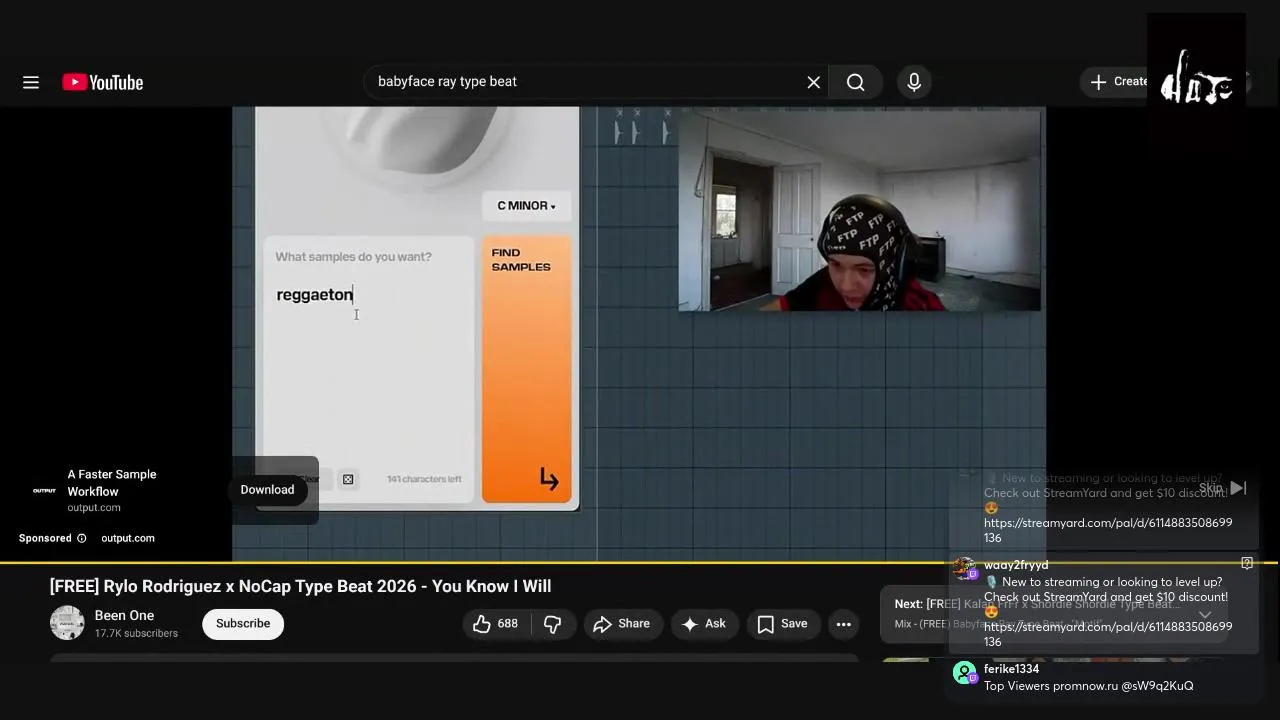Click the 17.7K subscribers text
This screenshot has height=720, width=1280.
[136, 634]
